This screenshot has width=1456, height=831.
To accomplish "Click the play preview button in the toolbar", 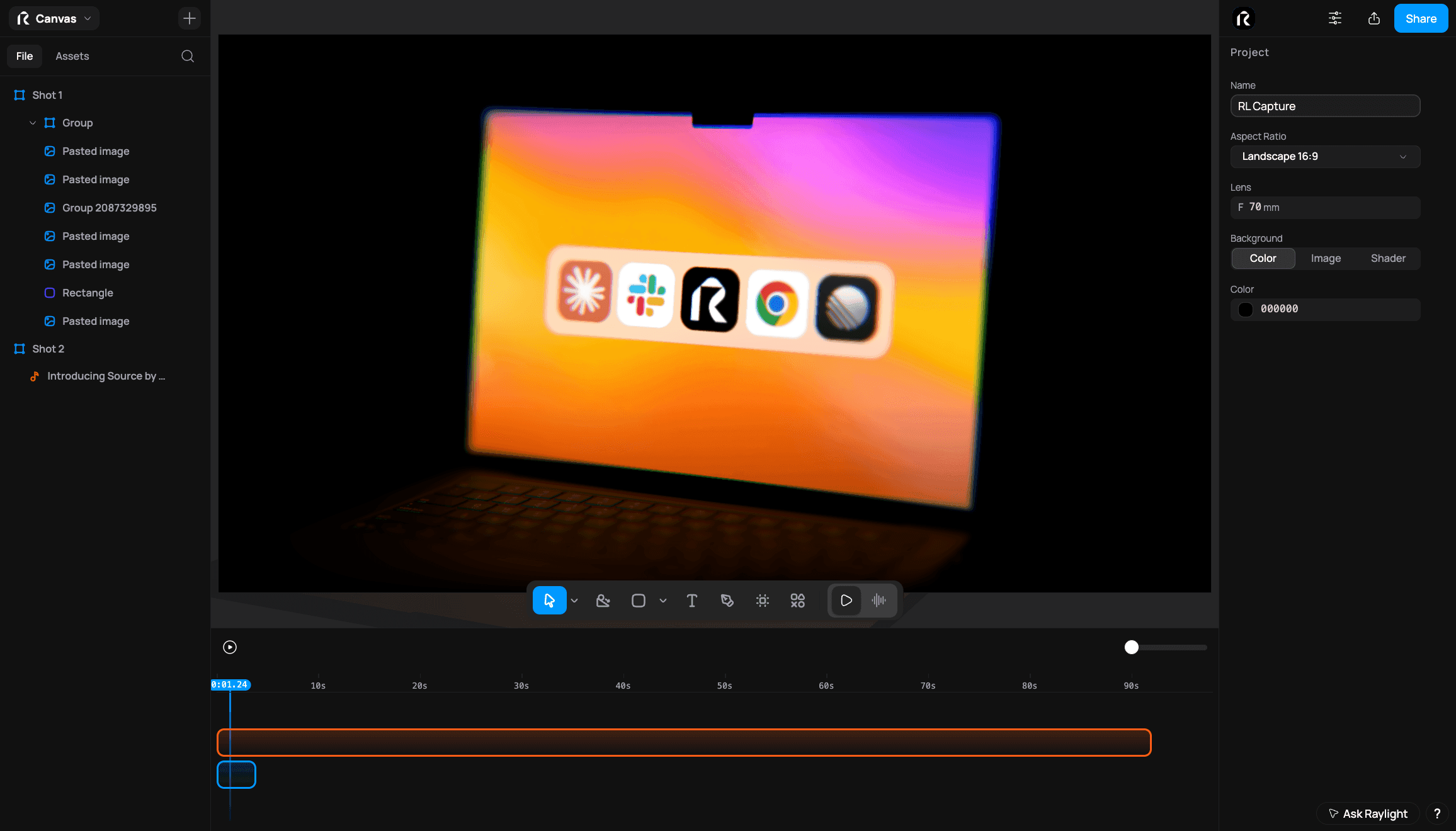I will point(846,601).
